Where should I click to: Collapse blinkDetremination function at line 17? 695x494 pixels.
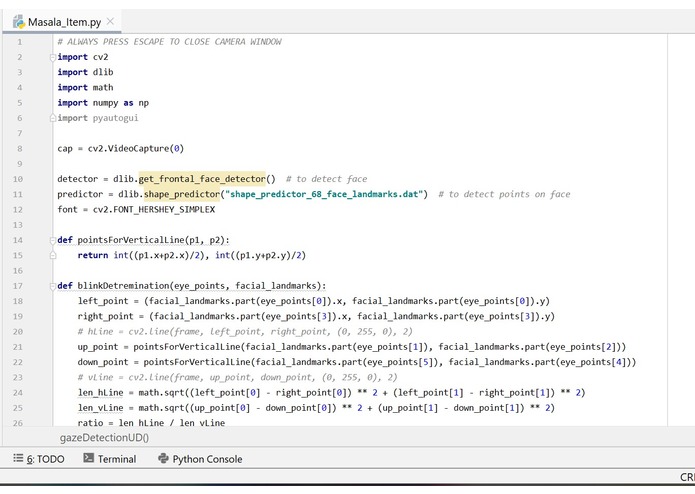tap(53, 286)
